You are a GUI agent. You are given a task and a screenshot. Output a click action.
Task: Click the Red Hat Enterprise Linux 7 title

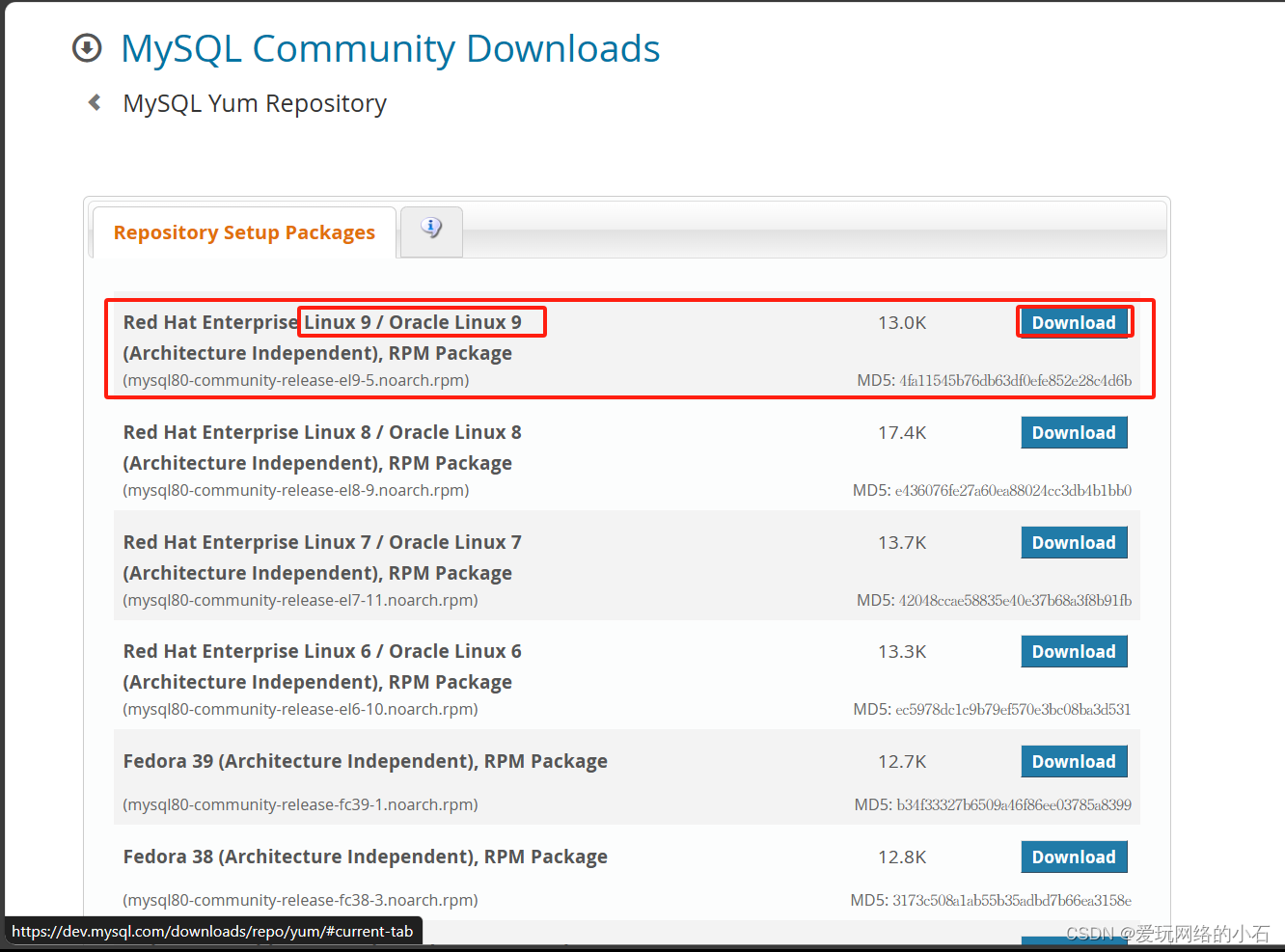[322, 558]
